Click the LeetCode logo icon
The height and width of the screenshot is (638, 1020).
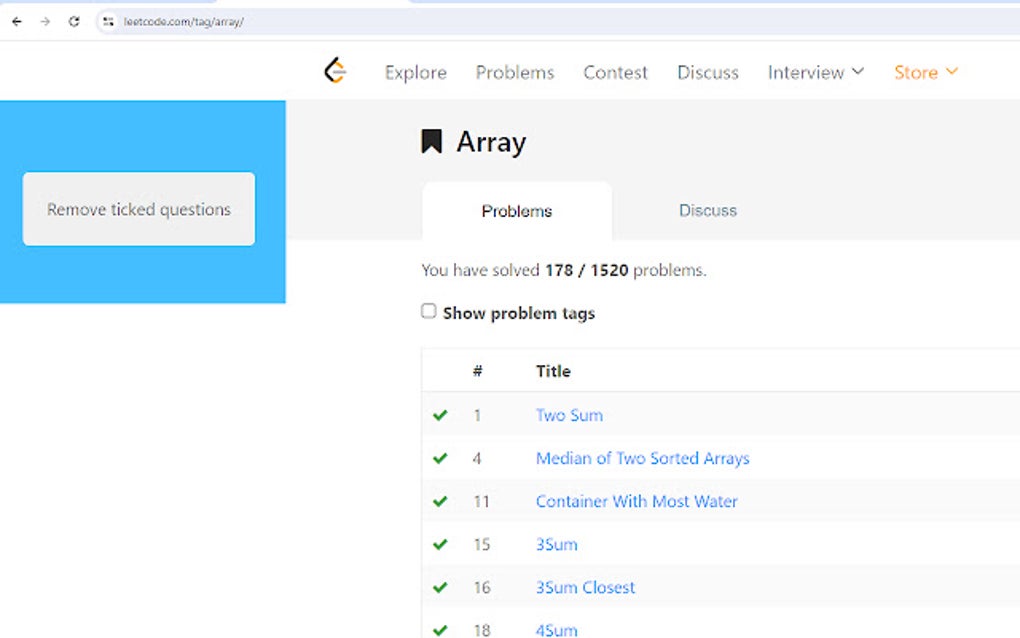point(335,71)
